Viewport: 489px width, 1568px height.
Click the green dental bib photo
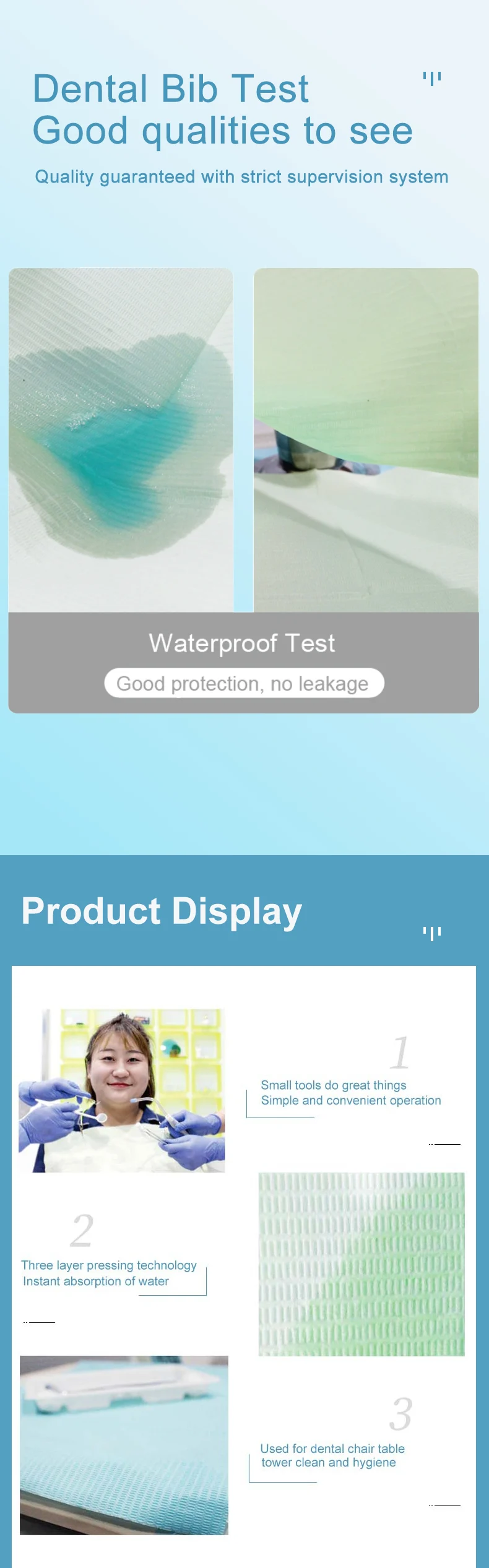[x=366, y=440]
